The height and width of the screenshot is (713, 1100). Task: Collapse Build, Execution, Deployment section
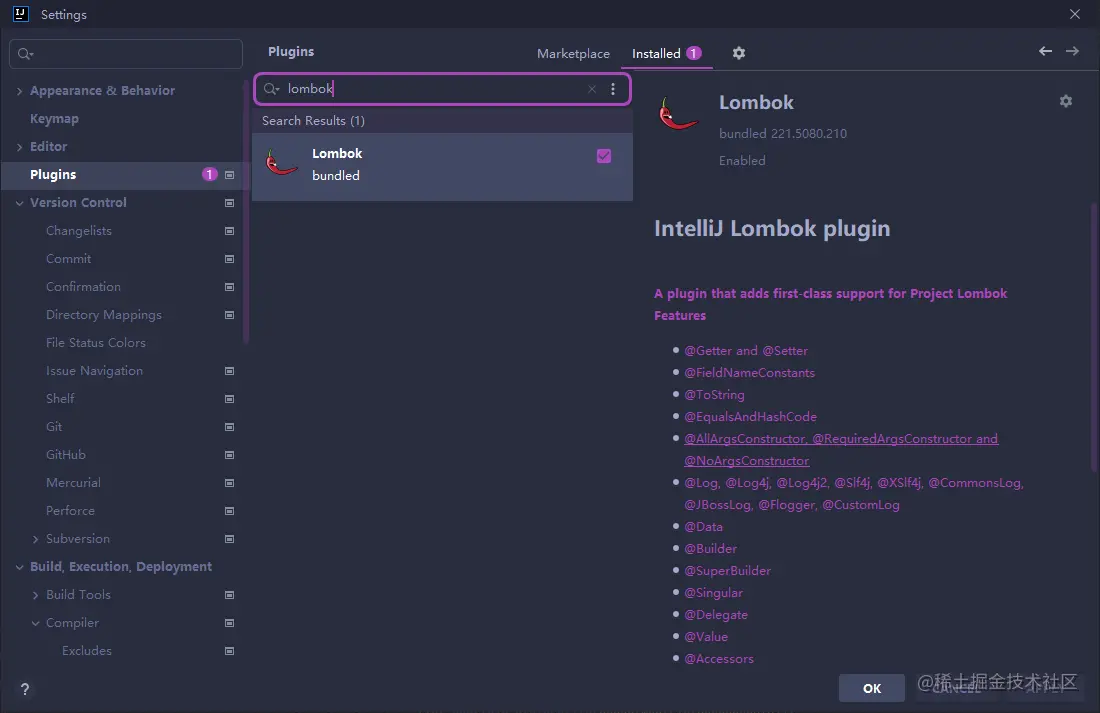point(20,567)
